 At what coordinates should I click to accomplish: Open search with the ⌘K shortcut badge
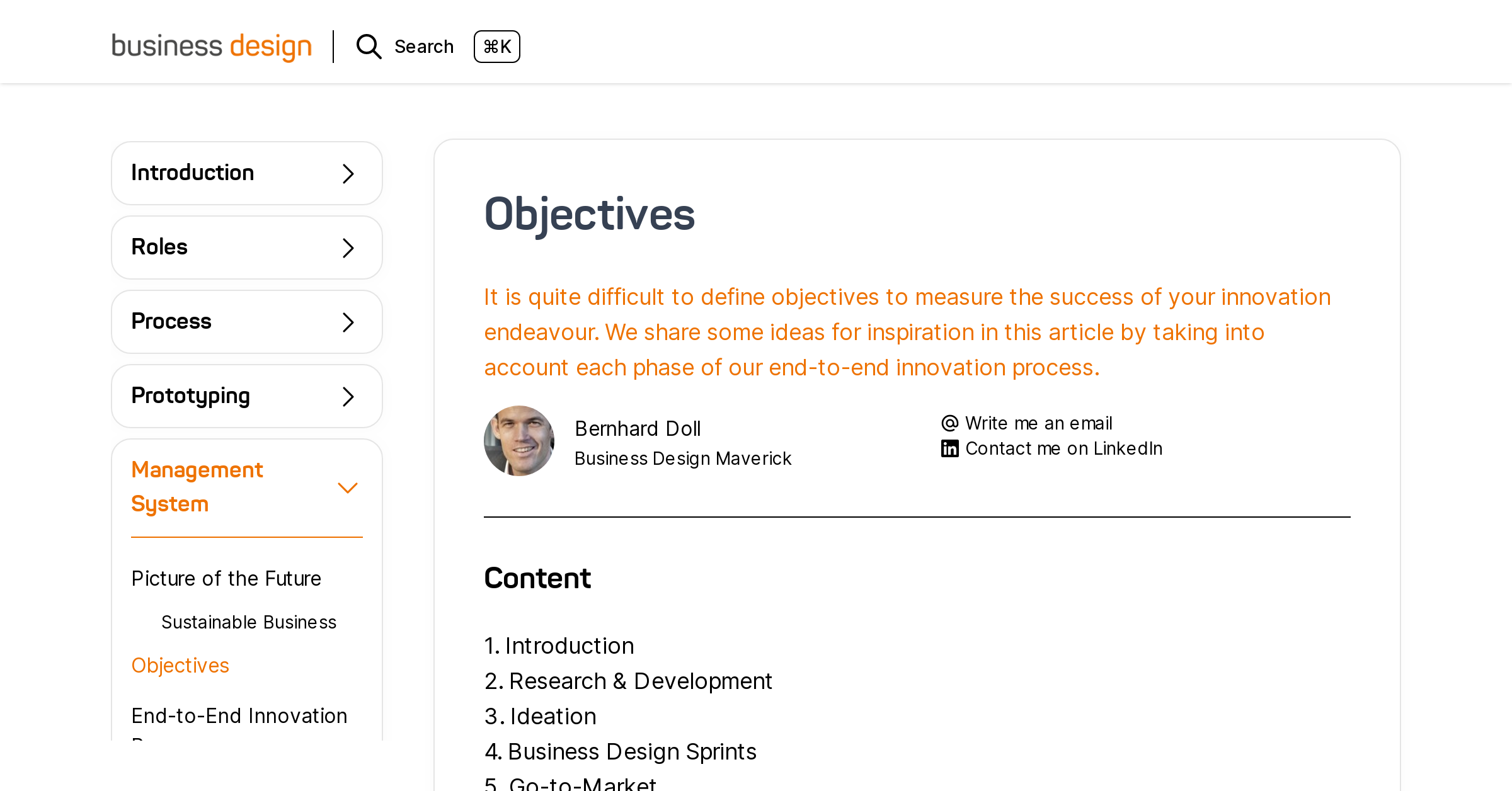497,46
